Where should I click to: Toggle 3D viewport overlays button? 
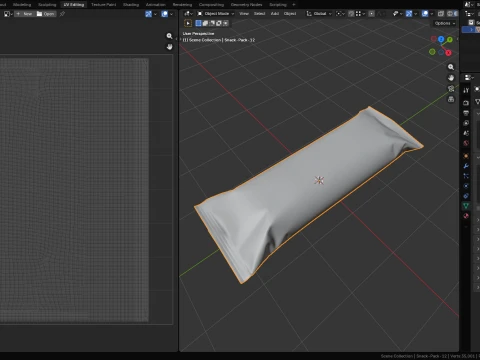click(x=425, y=14)
